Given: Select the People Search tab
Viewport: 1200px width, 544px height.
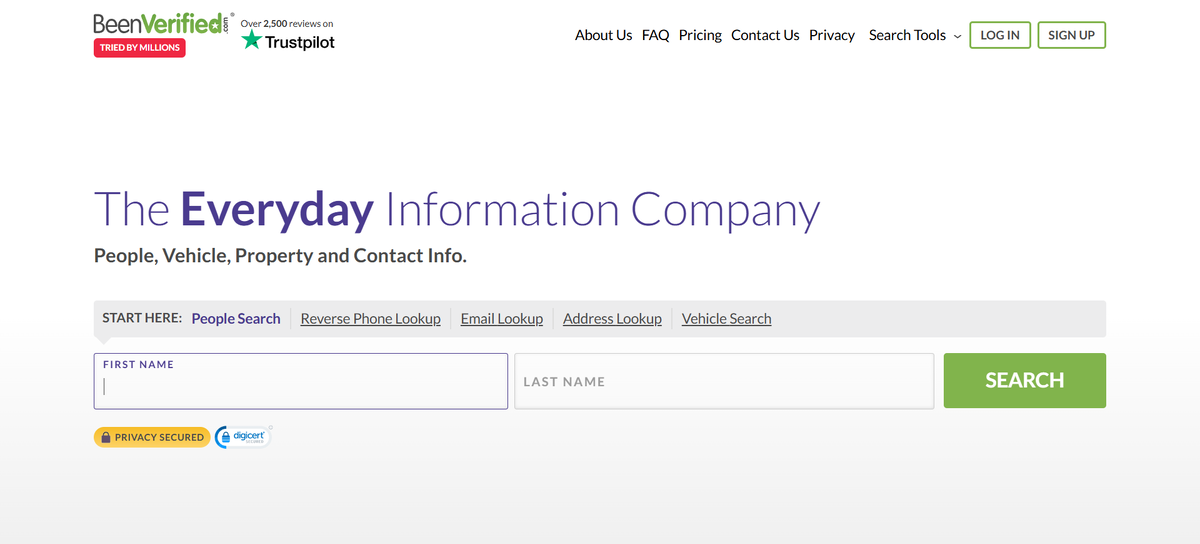Looking at the screenshot, I should 236,319.
